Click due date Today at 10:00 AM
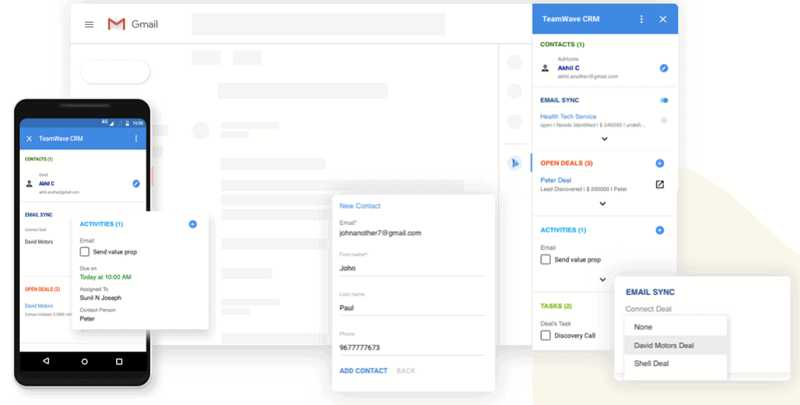Viewport: 800px width, 405px height. point(106,277)
